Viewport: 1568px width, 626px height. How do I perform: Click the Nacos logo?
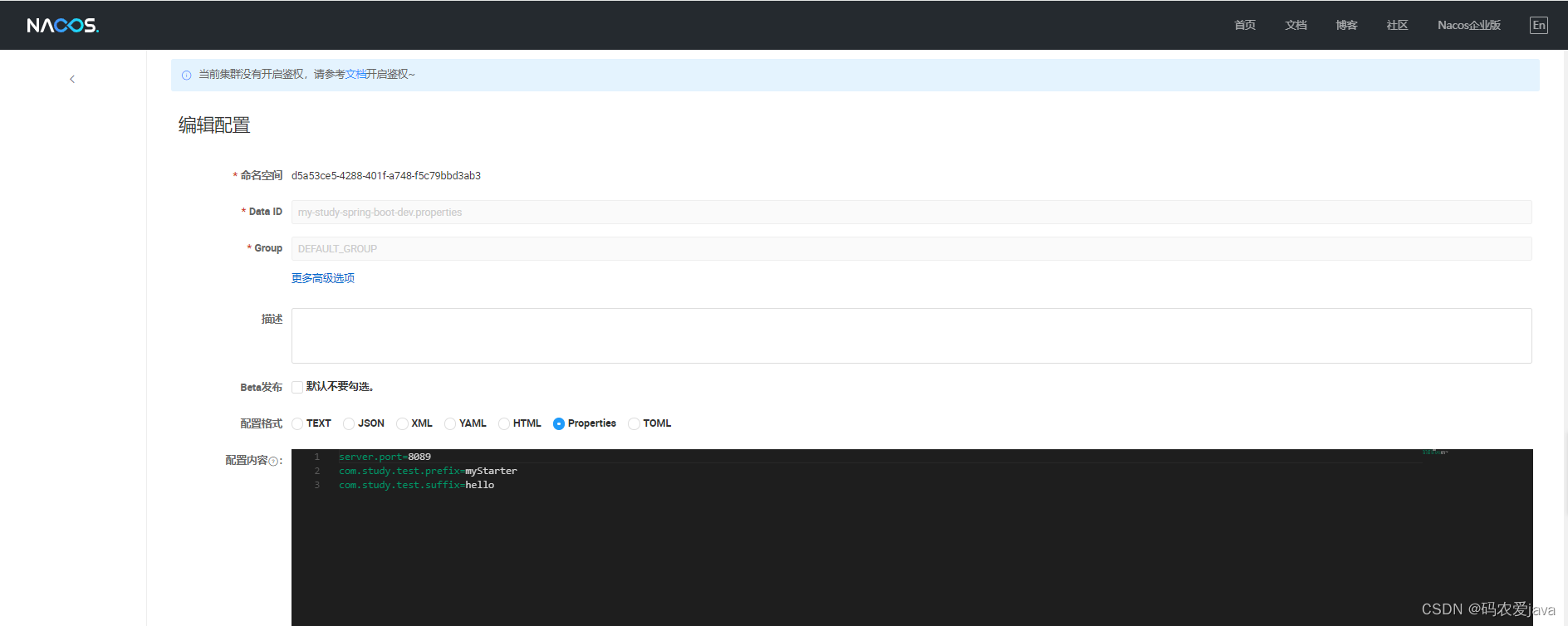63,26
